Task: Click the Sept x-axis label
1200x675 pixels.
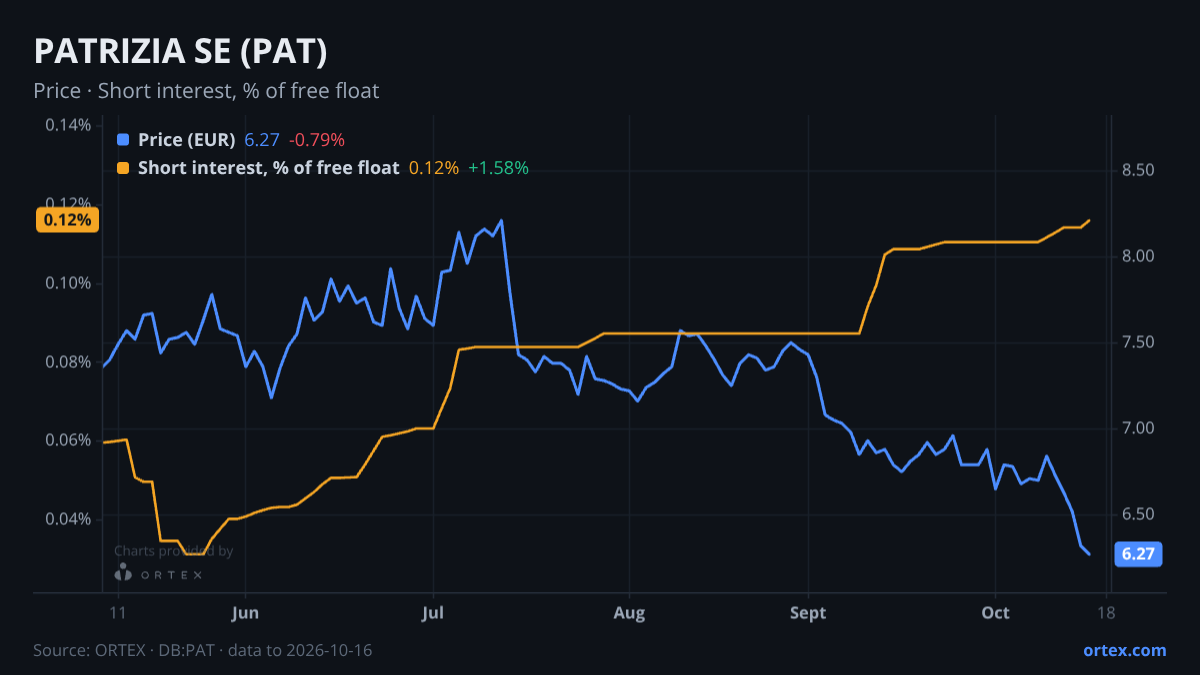Action: tap(808, 613)
